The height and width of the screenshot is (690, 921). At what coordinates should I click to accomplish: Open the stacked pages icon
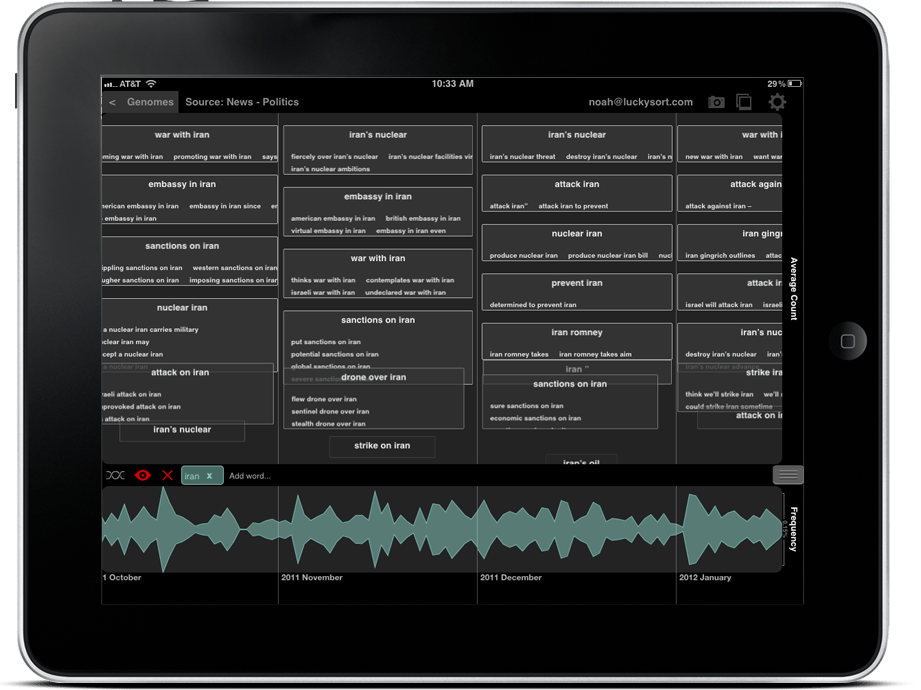pos(744,103)
